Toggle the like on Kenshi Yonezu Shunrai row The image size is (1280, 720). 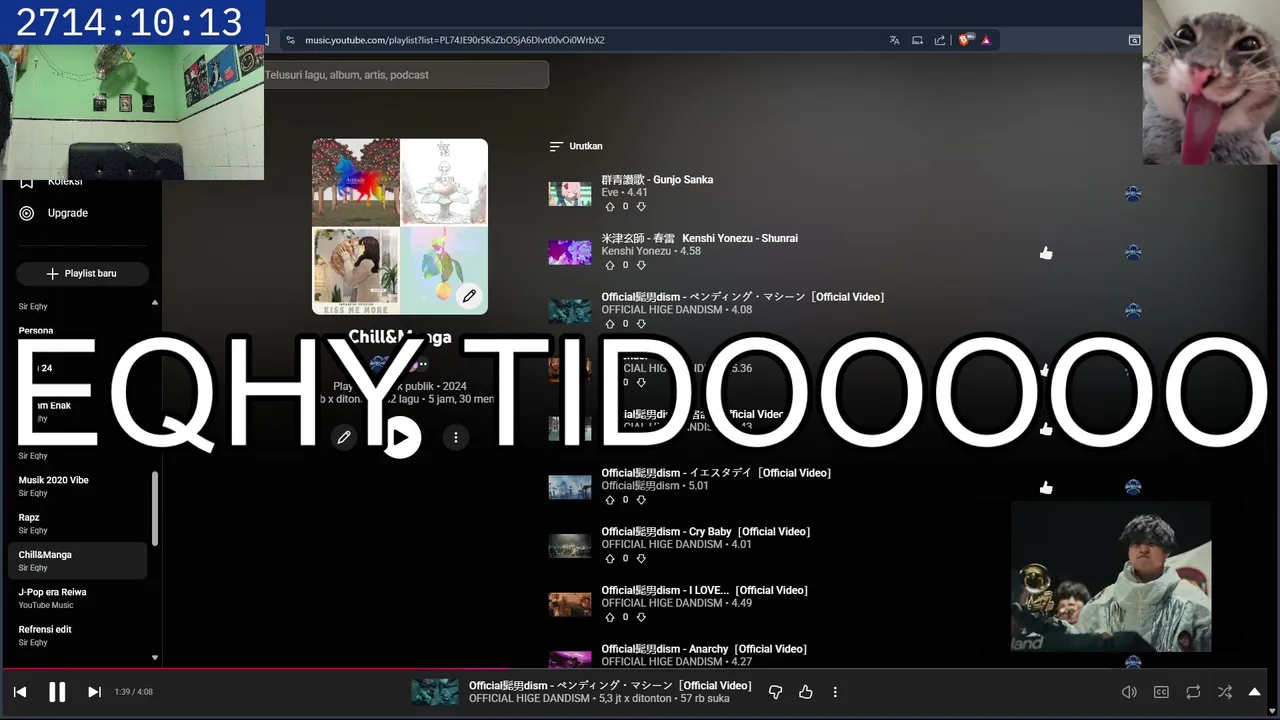pyautogui.click(x=1046, y=253)
